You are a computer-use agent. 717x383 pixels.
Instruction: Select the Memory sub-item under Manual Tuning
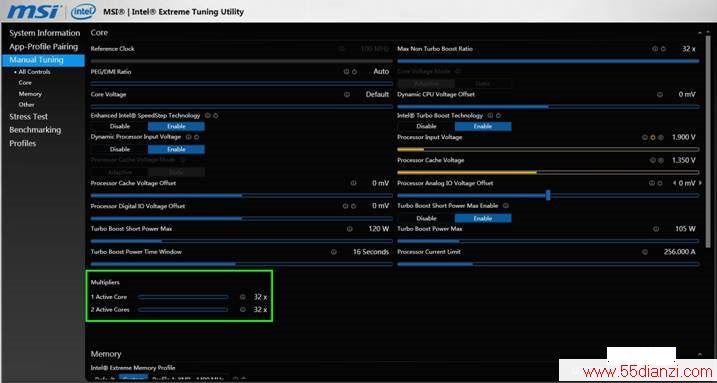click(x=30, y=94)
